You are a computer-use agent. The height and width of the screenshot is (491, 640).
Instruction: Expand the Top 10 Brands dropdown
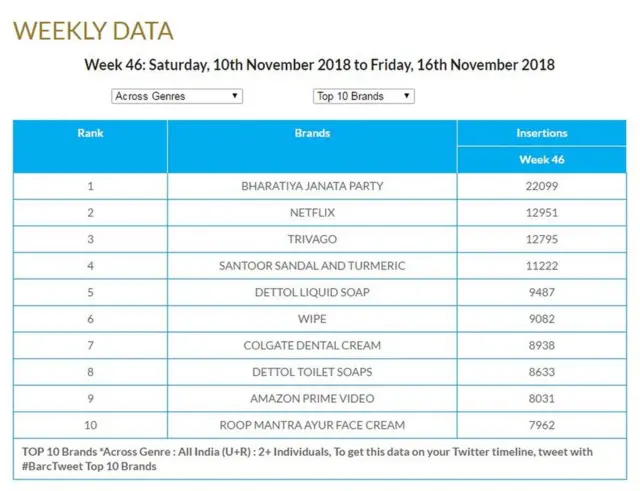[x=363, y=96]
